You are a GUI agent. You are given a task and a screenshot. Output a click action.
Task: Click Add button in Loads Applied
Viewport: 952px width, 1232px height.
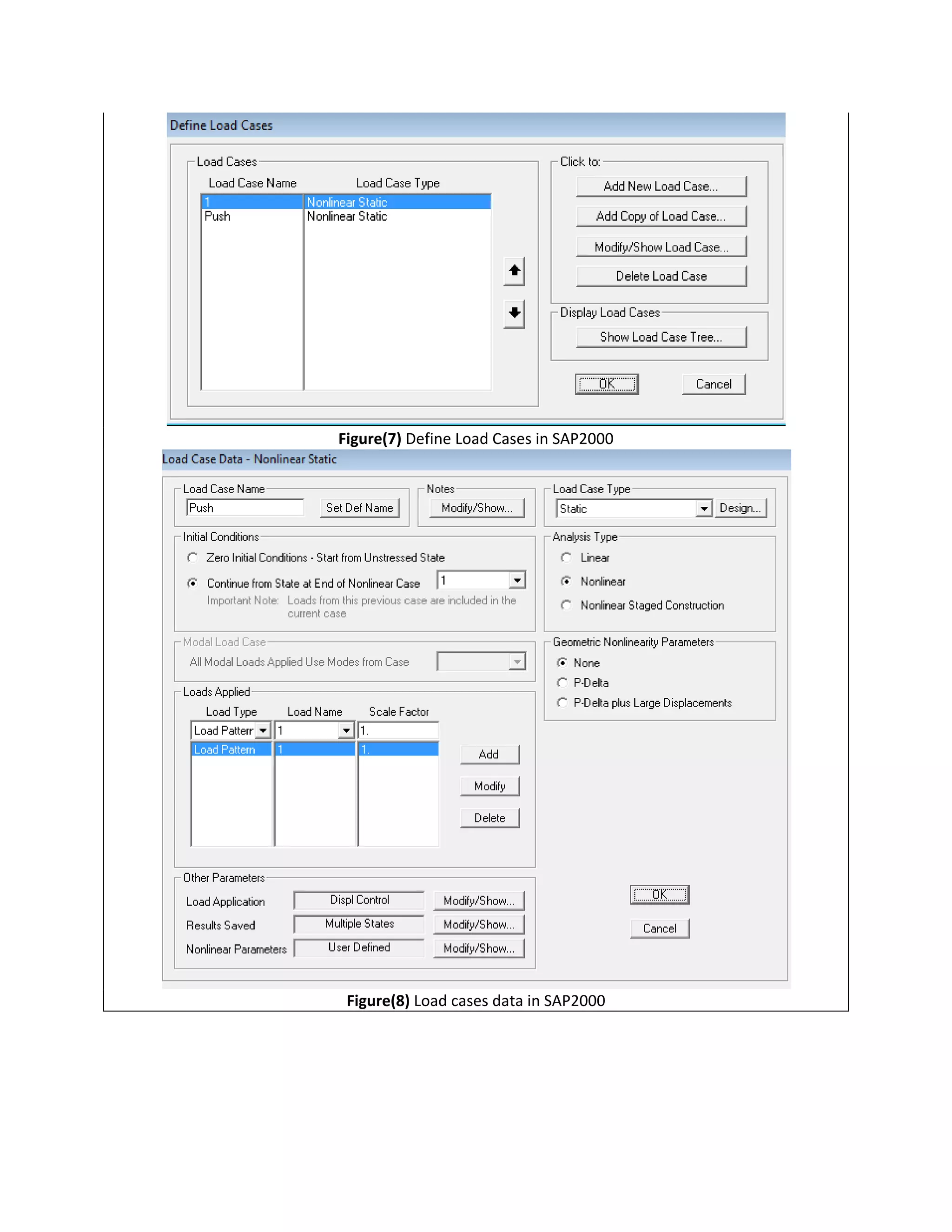pos(489,755)
